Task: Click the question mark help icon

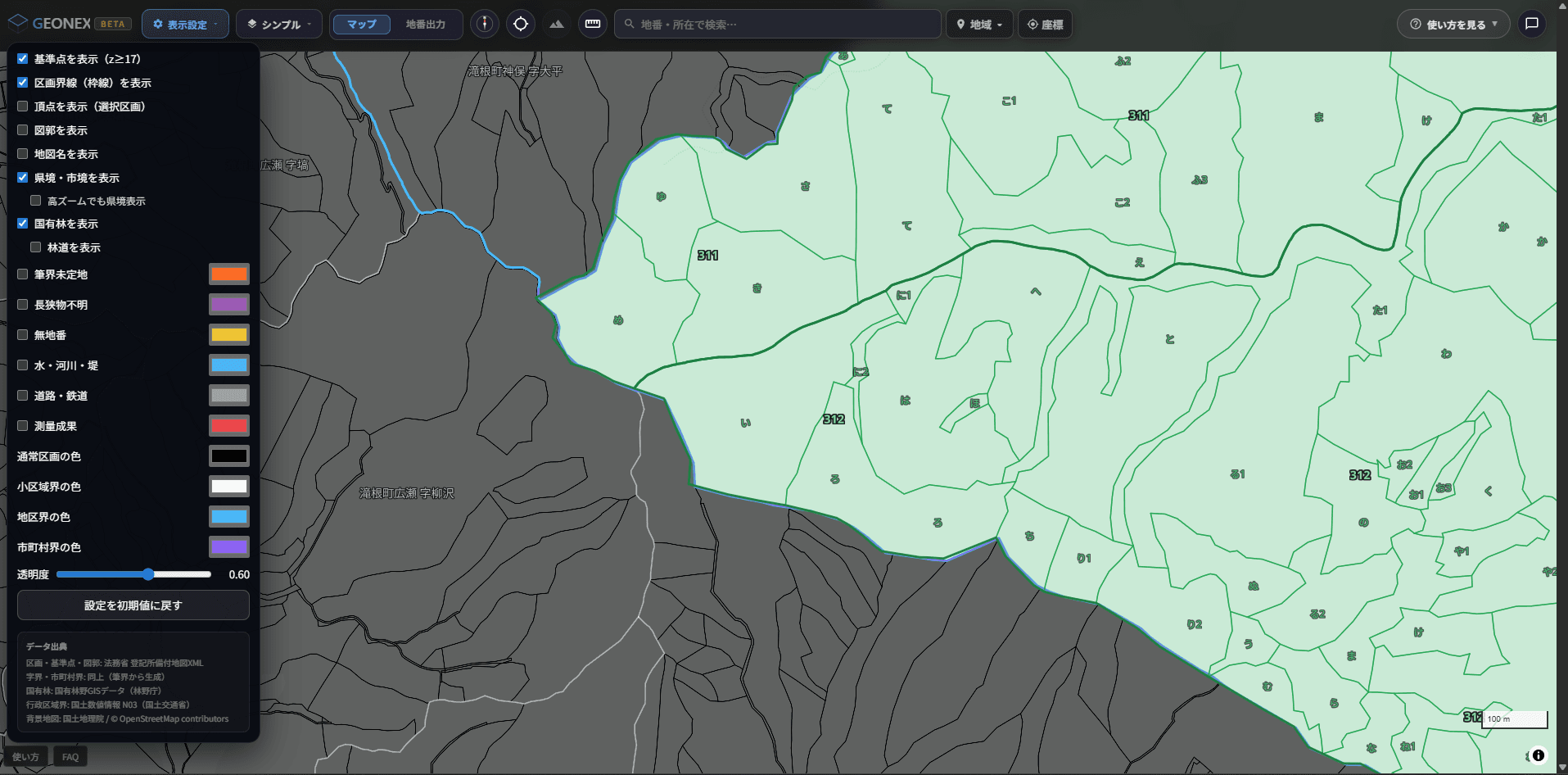Action: [1415, 25]
